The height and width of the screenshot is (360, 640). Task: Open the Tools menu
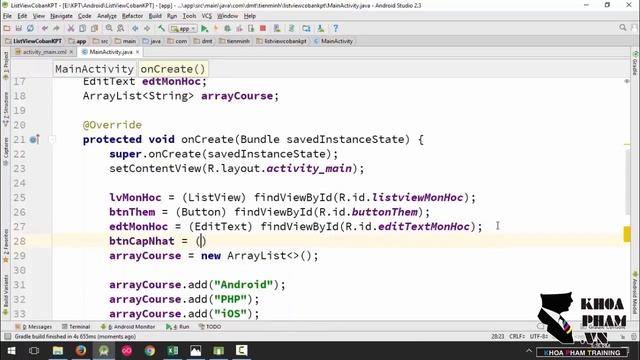click(x=189, y=16)
